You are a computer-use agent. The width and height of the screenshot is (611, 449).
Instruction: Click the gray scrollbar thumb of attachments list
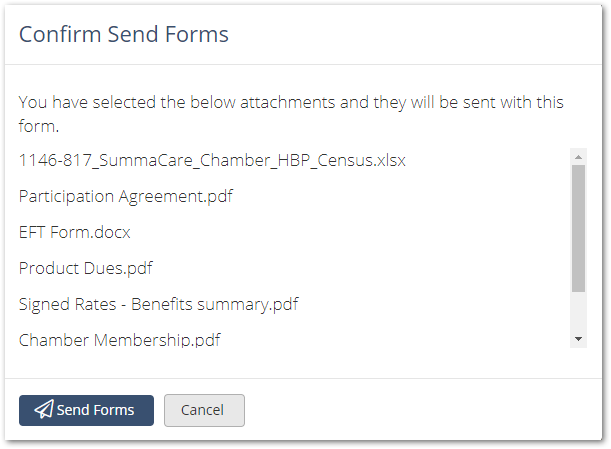coord(578,228)
